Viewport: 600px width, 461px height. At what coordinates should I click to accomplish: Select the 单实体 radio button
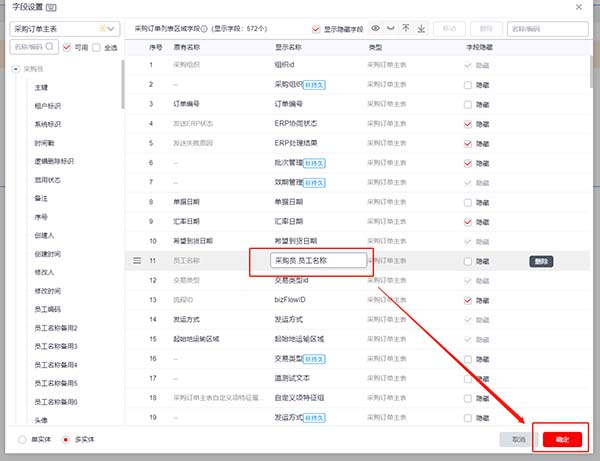pos(23,439)
